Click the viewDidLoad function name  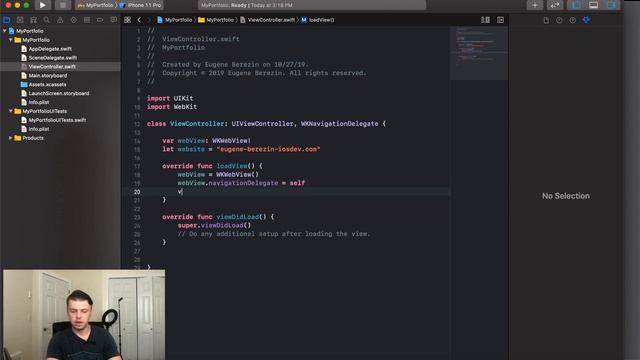(238, 217)
